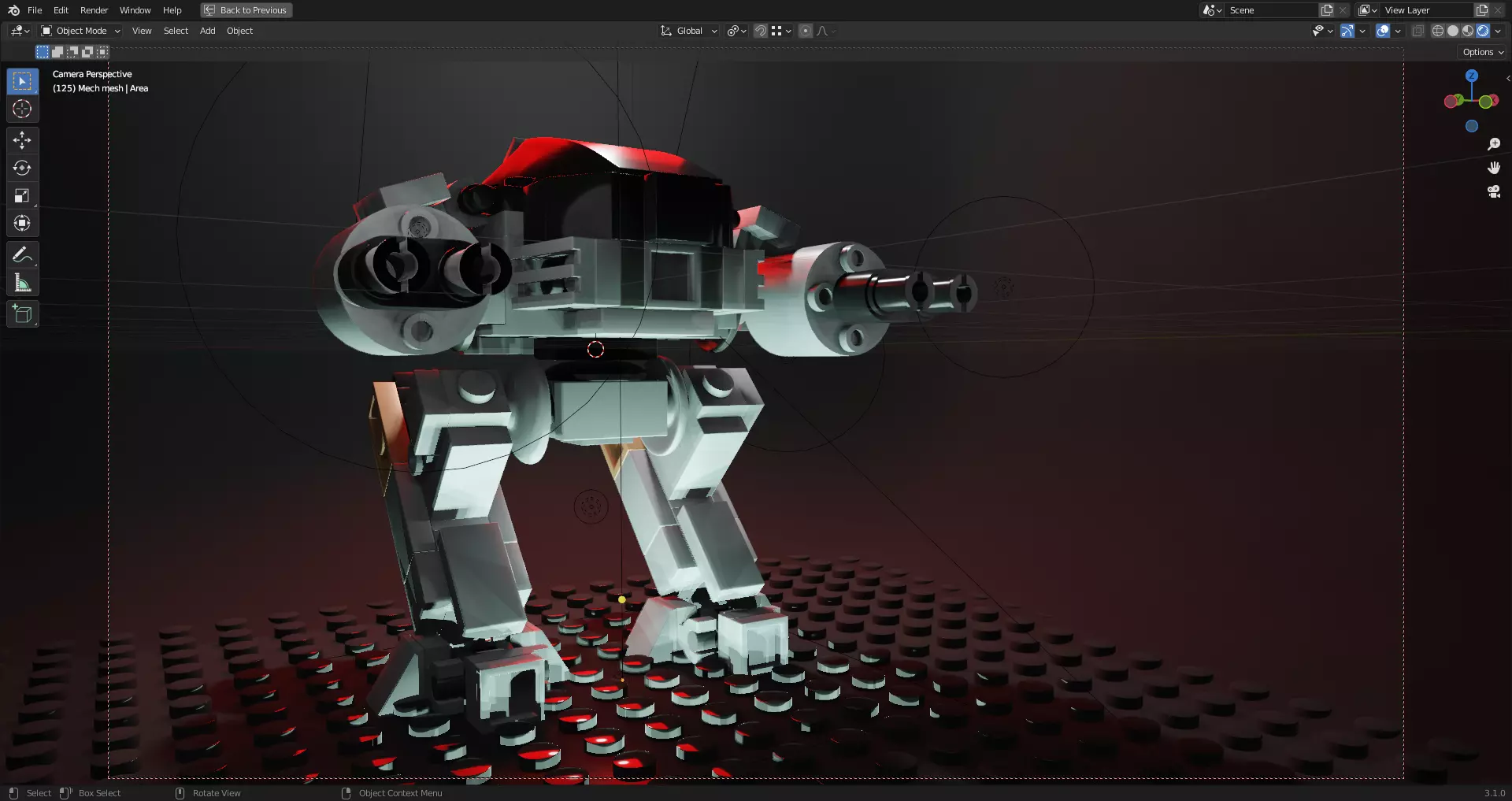Open the editor type dropdown
The height and width of the screenshot is (801, 1512).
tap(20, 31)
